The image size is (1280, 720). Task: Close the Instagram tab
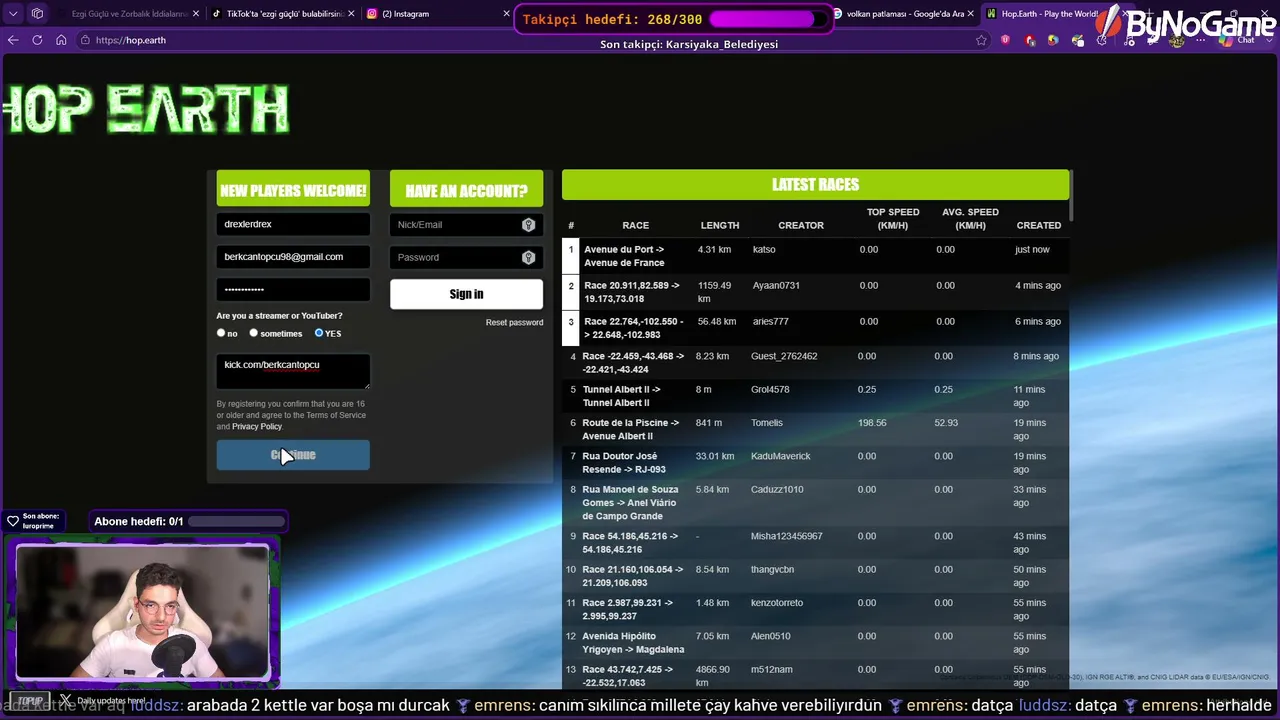click(506, 14)
